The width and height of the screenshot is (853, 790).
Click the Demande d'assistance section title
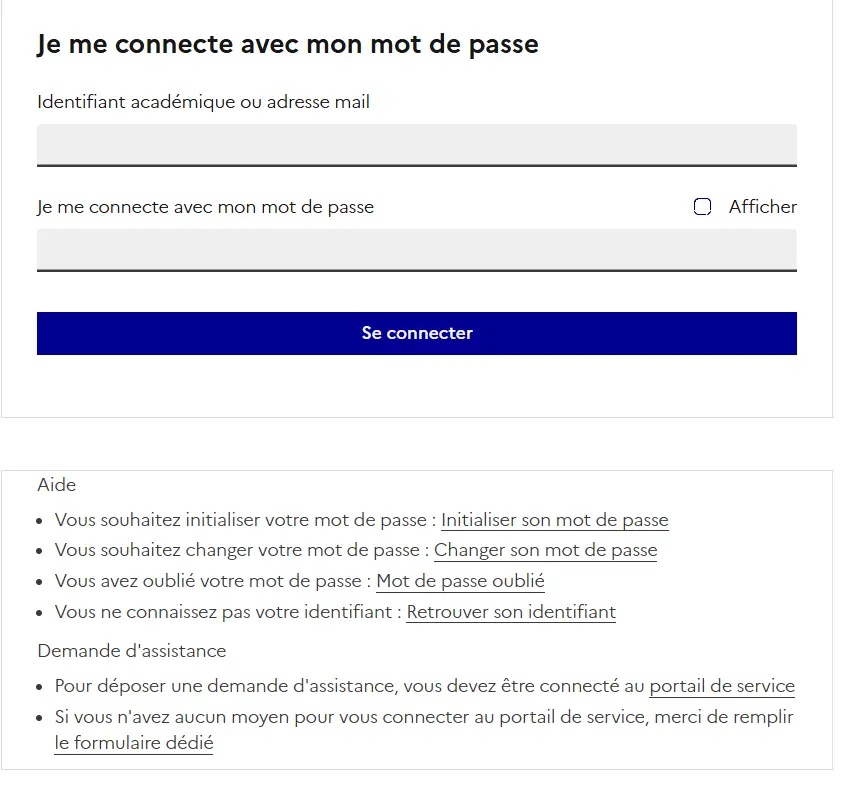(x=132, y=651)
